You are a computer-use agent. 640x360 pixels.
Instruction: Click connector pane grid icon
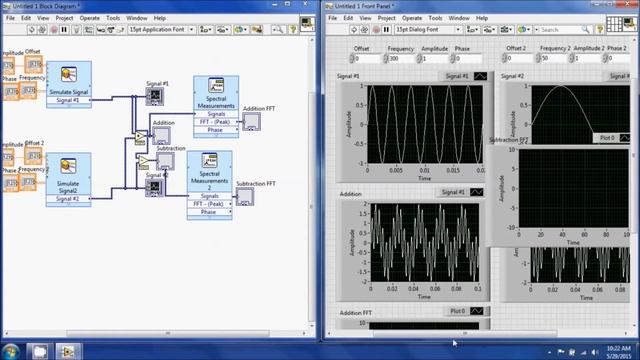[x=614, y=24]
